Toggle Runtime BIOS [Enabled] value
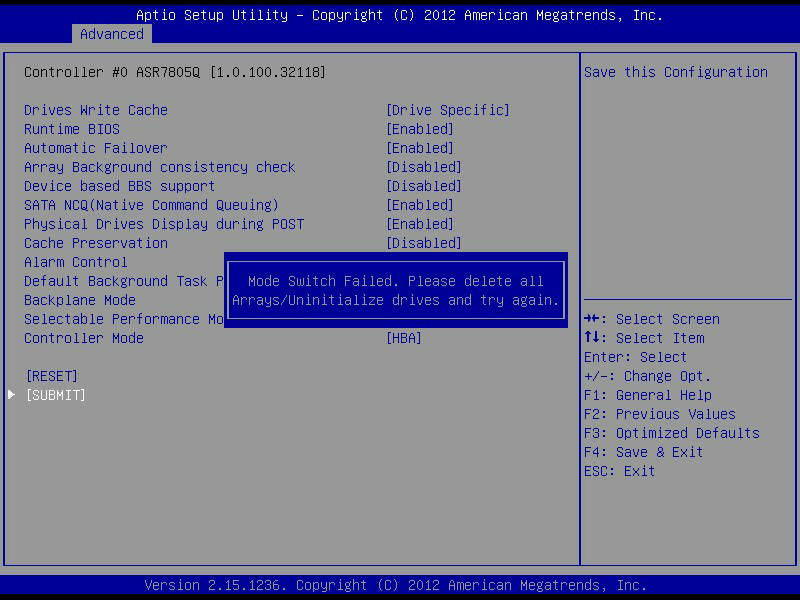This screenshot has width=800, height=600. tap(420, 129)
